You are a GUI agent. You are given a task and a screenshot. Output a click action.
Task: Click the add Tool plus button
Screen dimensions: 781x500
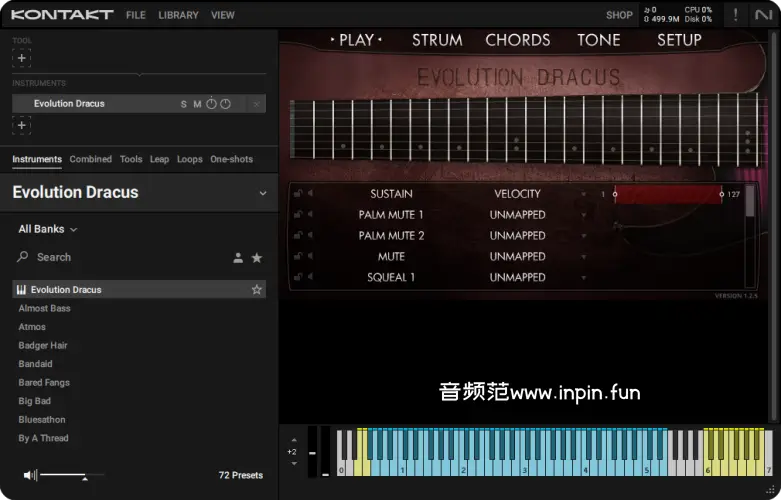[22, 58]
